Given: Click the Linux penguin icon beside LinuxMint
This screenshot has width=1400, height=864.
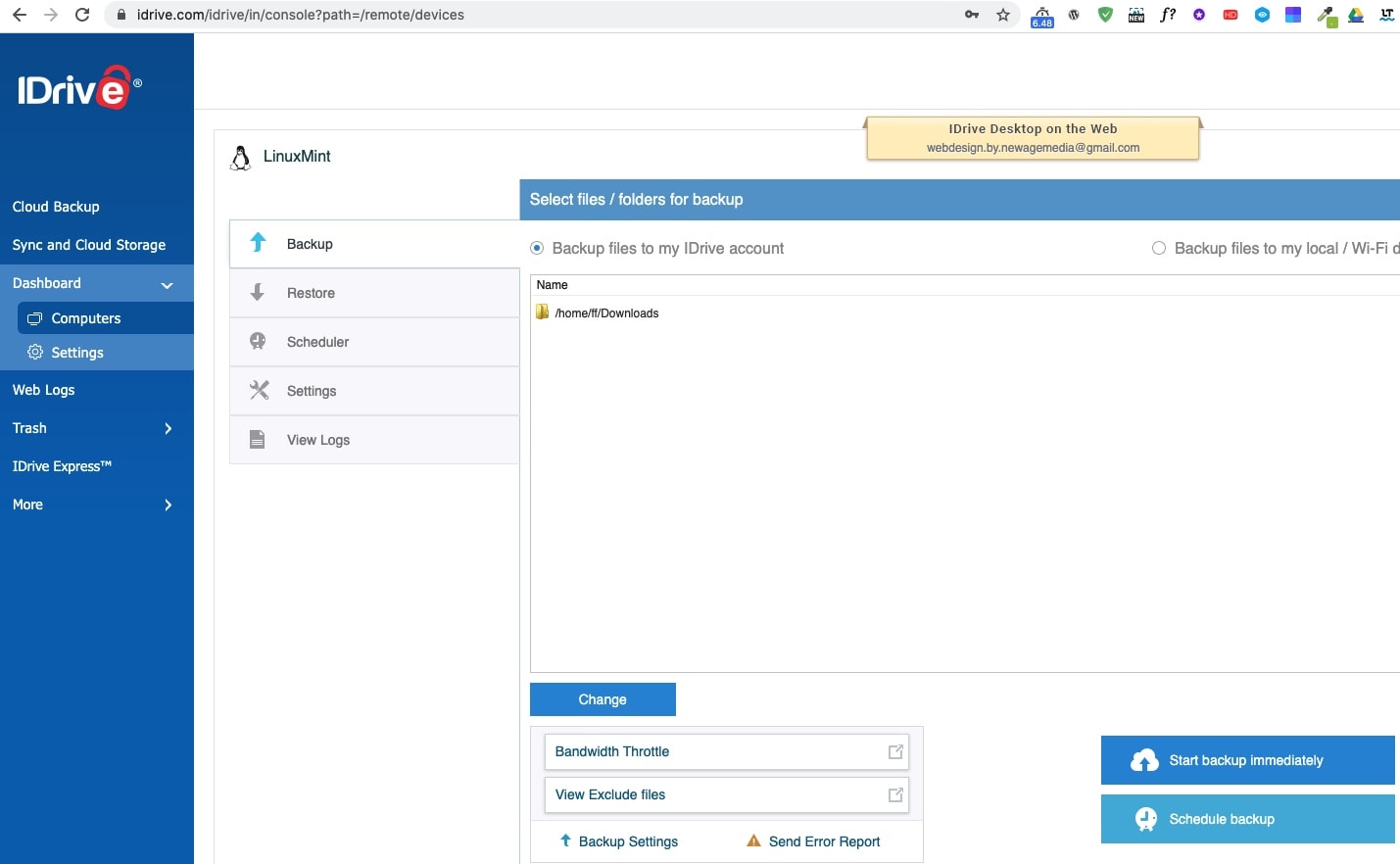Looking at the screenshot, I should pyautogui.click(x=240, y=158).
